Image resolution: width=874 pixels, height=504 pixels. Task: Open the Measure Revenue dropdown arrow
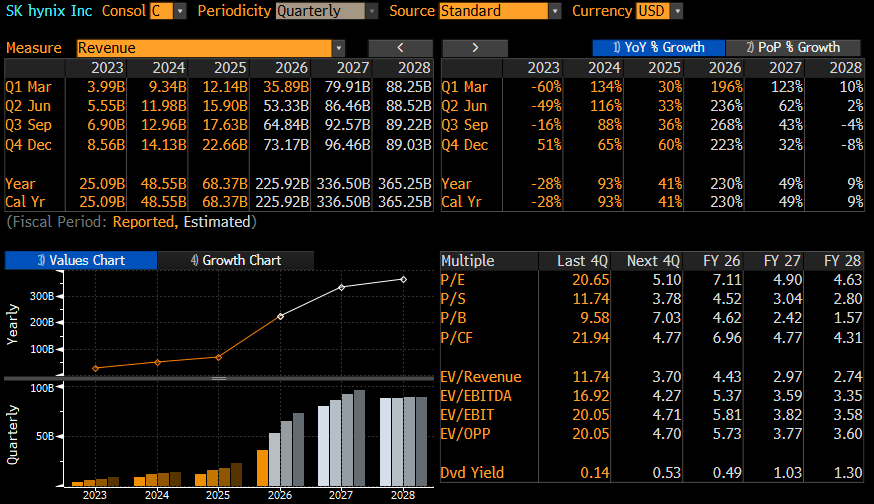(338, 49)
